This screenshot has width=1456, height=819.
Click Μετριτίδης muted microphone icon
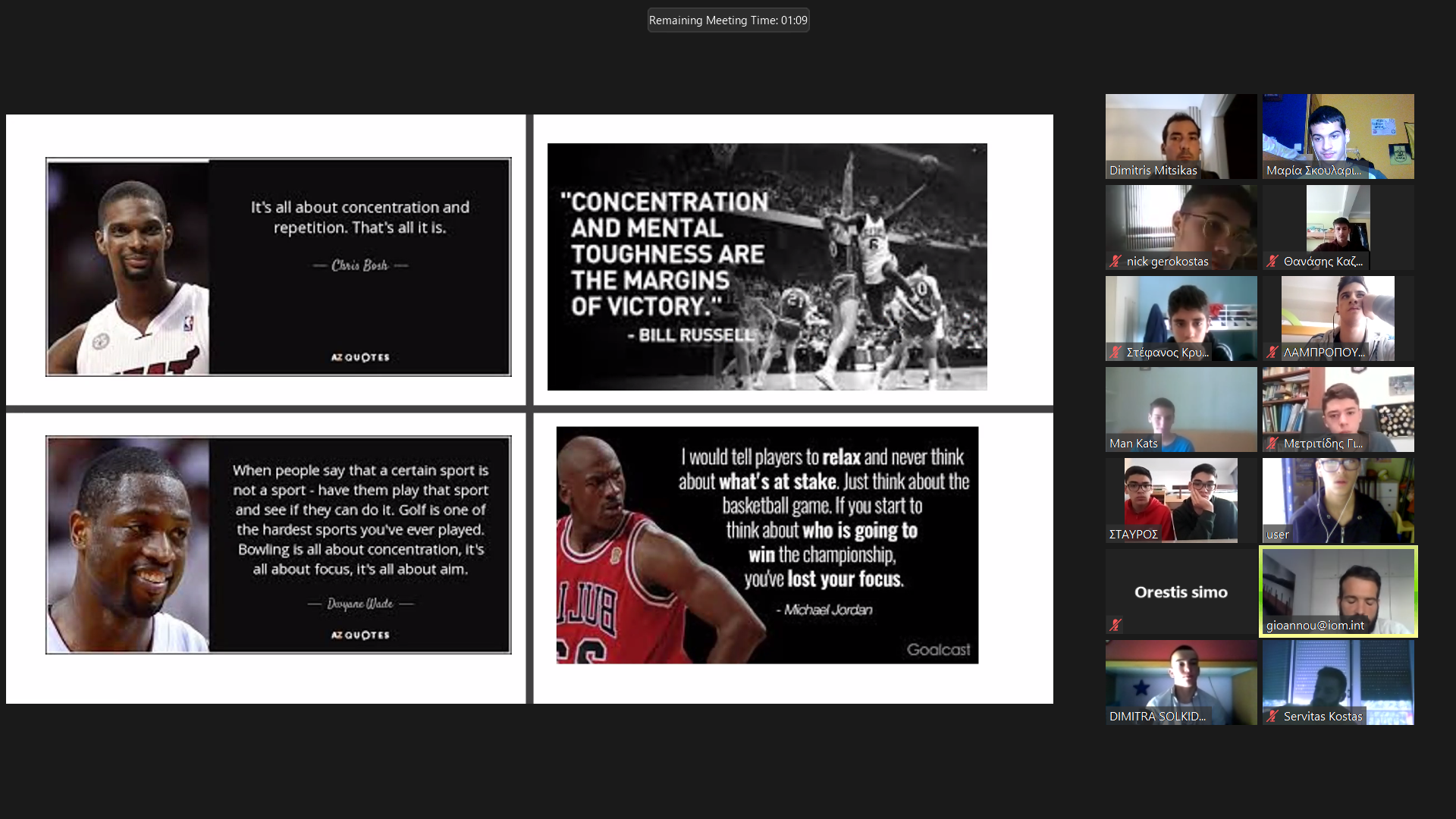pos(1272,444)
